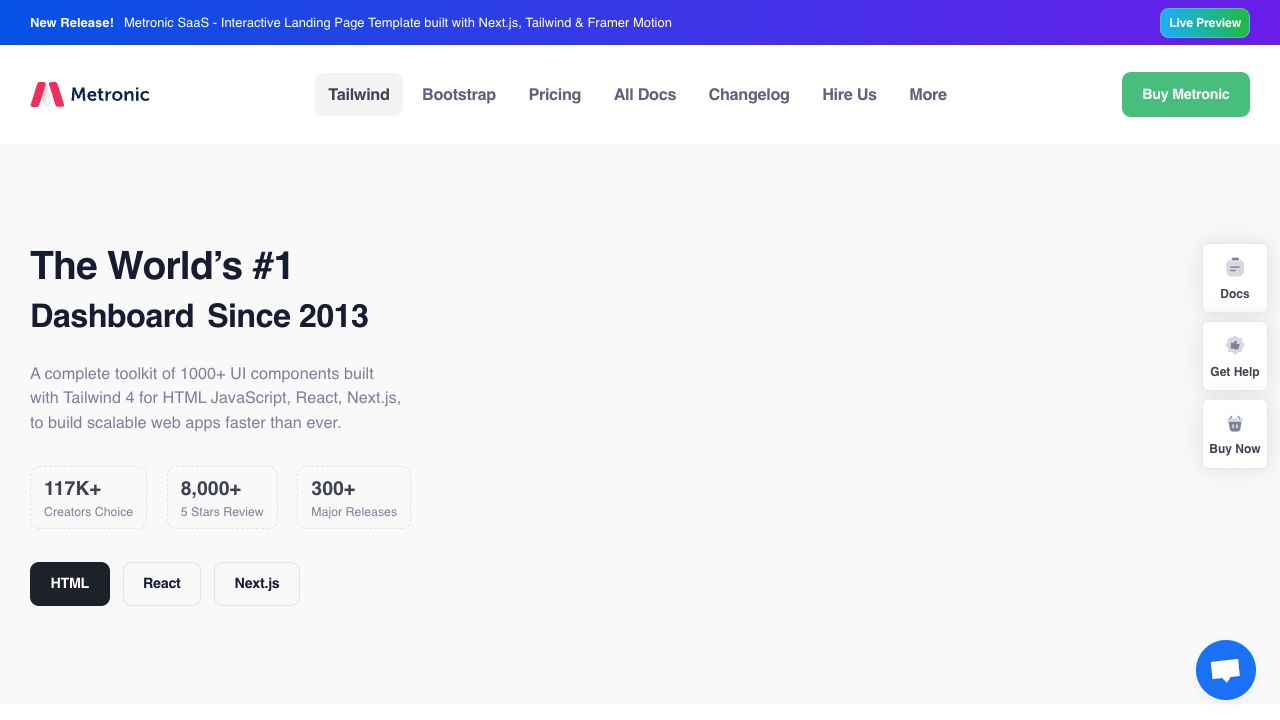Open the Changelog nav link
This screenshot has width=1280, height=720.
(x=749, y=94)
